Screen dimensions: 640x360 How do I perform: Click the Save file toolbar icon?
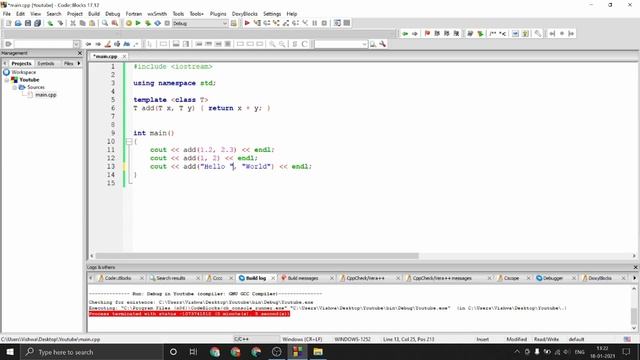pos(28,23)
